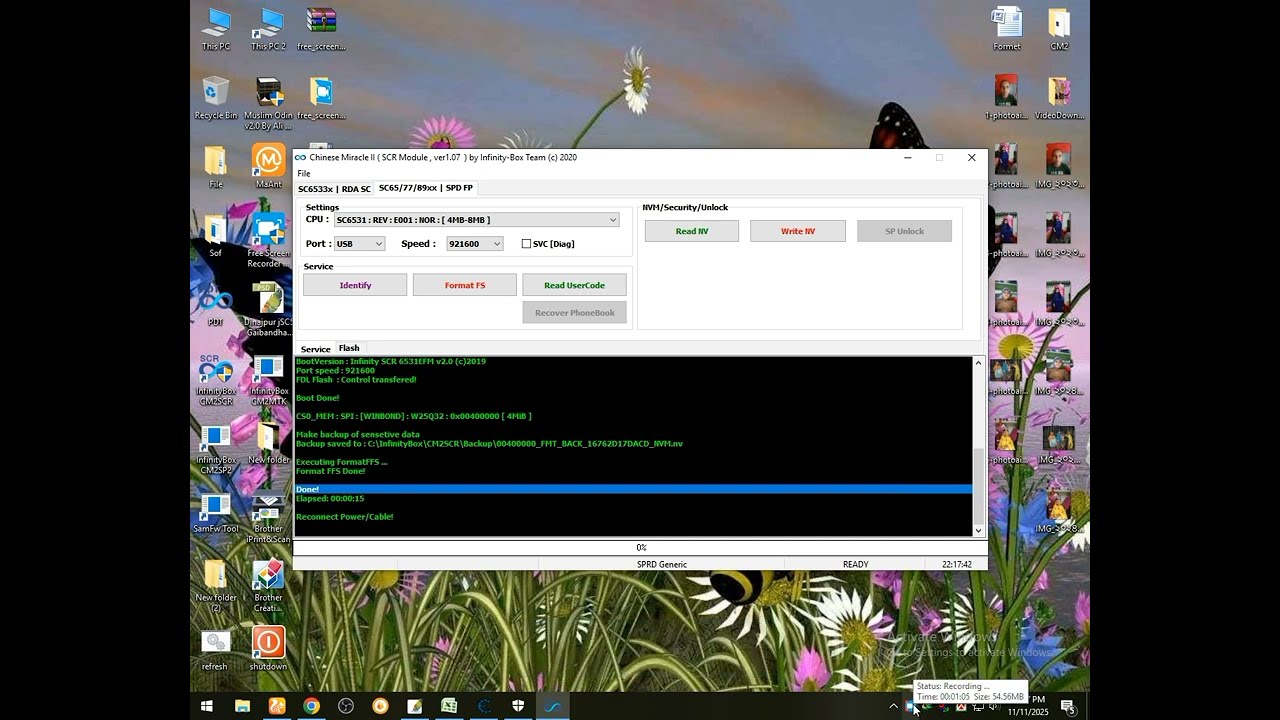Image resolution: width=1280 pixels, height=720 pixels.
Task: Open the File menu
Action: [x=304, y=174]
